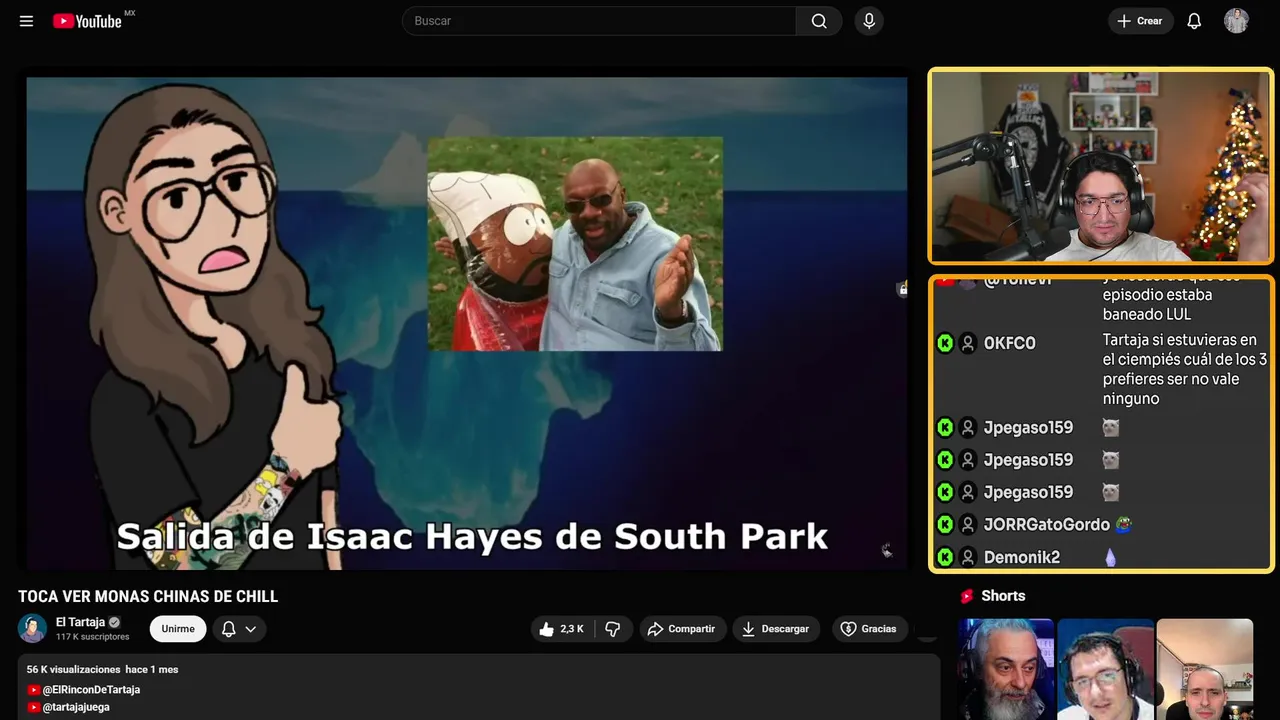The width and height of the screenshot is (1280, 720).
Task: Click the streamer webcam overlay
Action: point(1101,166)
